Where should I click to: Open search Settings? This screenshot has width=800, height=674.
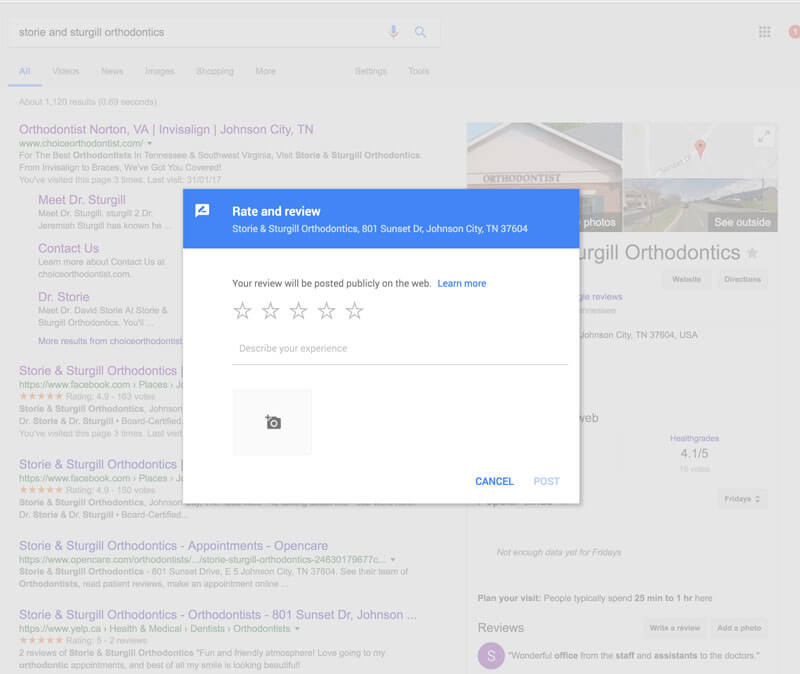371,71
